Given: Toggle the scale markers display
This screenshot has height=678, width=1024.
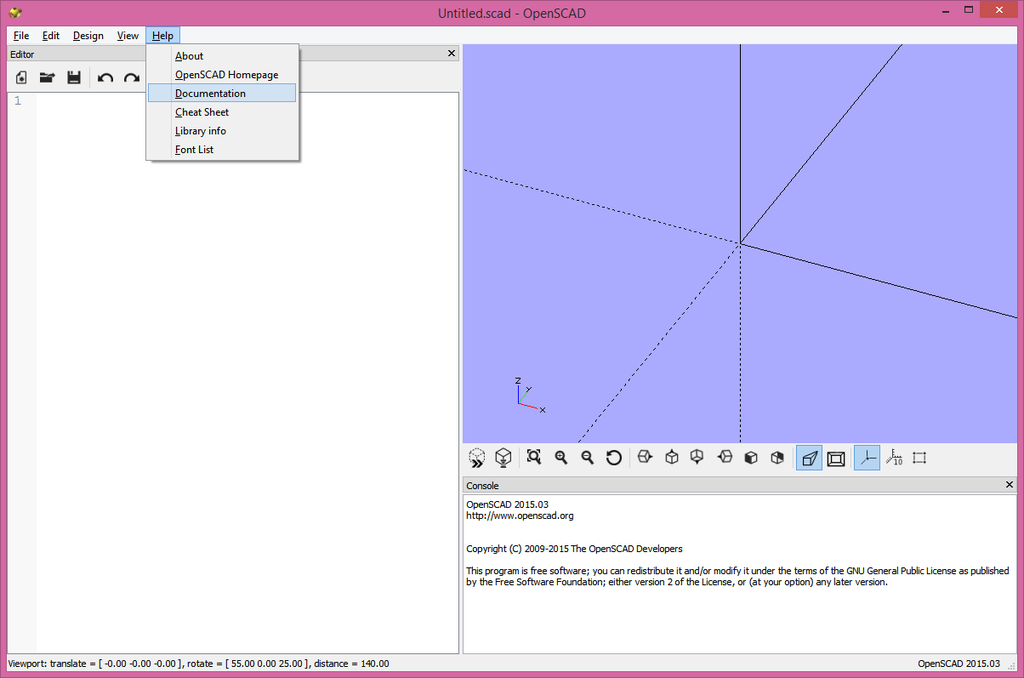Looking at the screenshot, I should [894, 457].
